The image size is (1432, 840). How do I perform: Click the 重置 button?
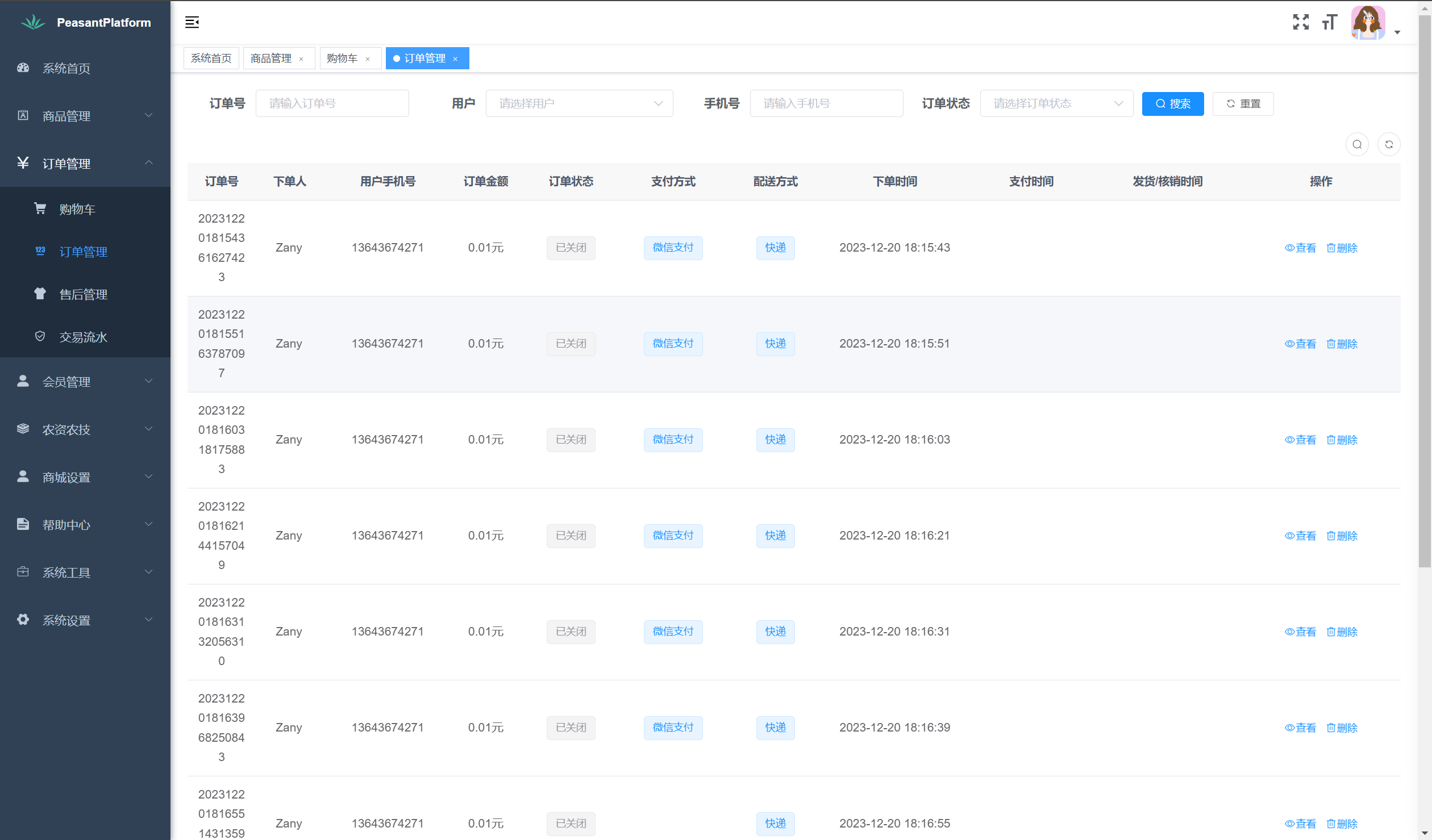tap(1243, 104)
